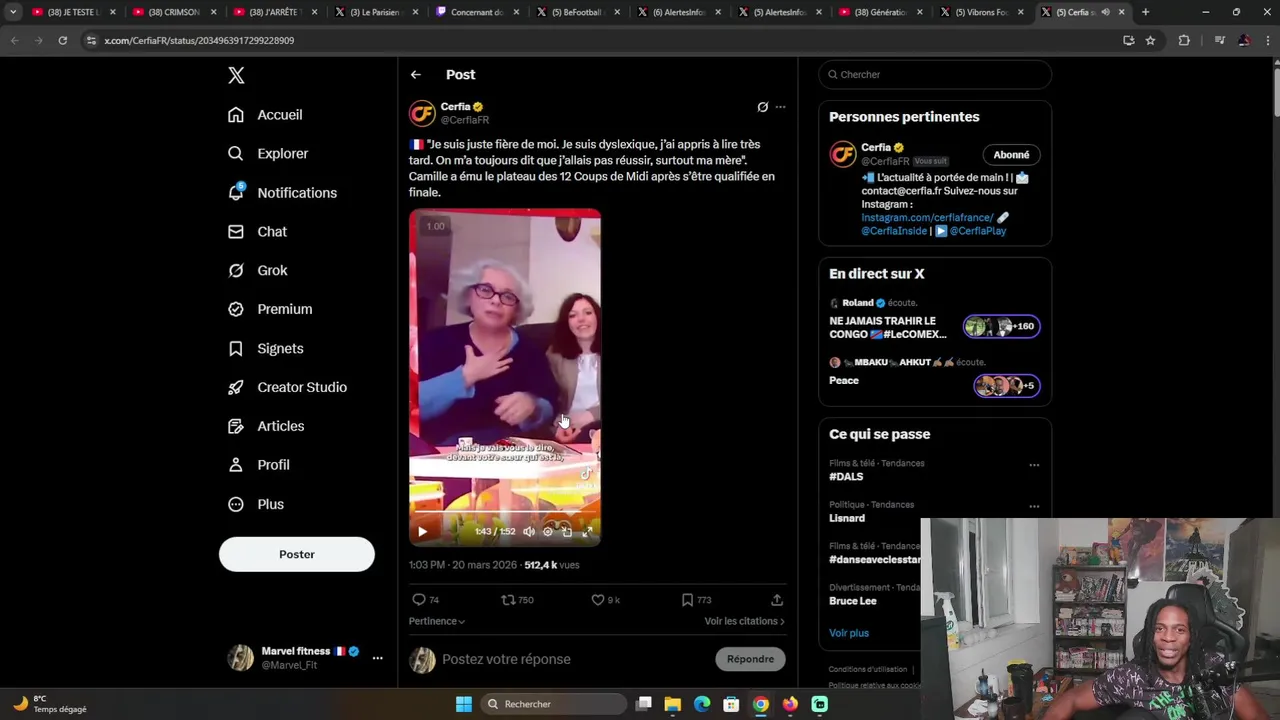Mute the video sound
This screenshot has width=1280, height=720.
click(529, 532)
